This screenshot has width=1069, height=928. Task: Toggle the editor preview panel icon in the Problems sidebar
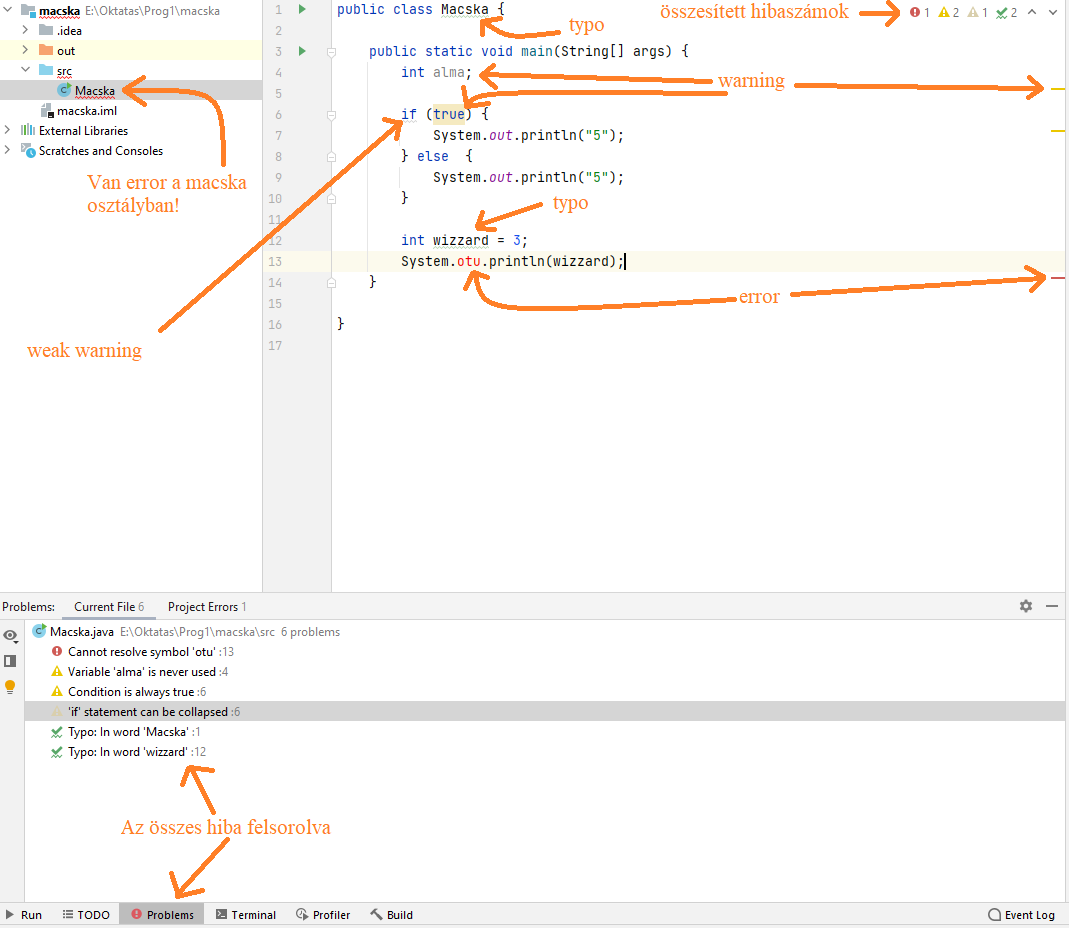pos(10,661)
